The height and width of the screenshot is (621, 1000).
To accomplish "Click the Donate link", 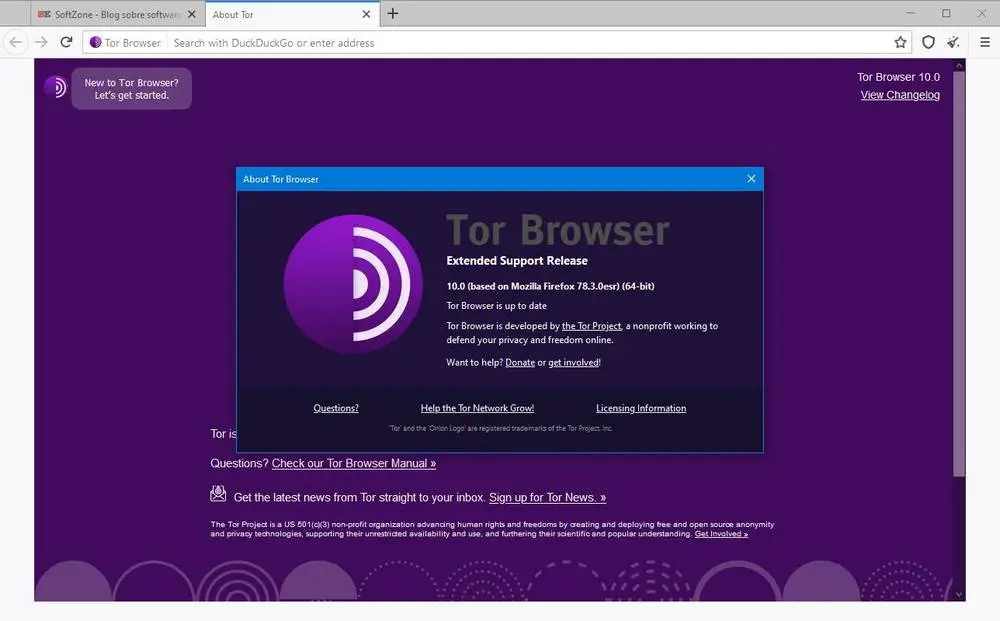I will pos(520,362).
